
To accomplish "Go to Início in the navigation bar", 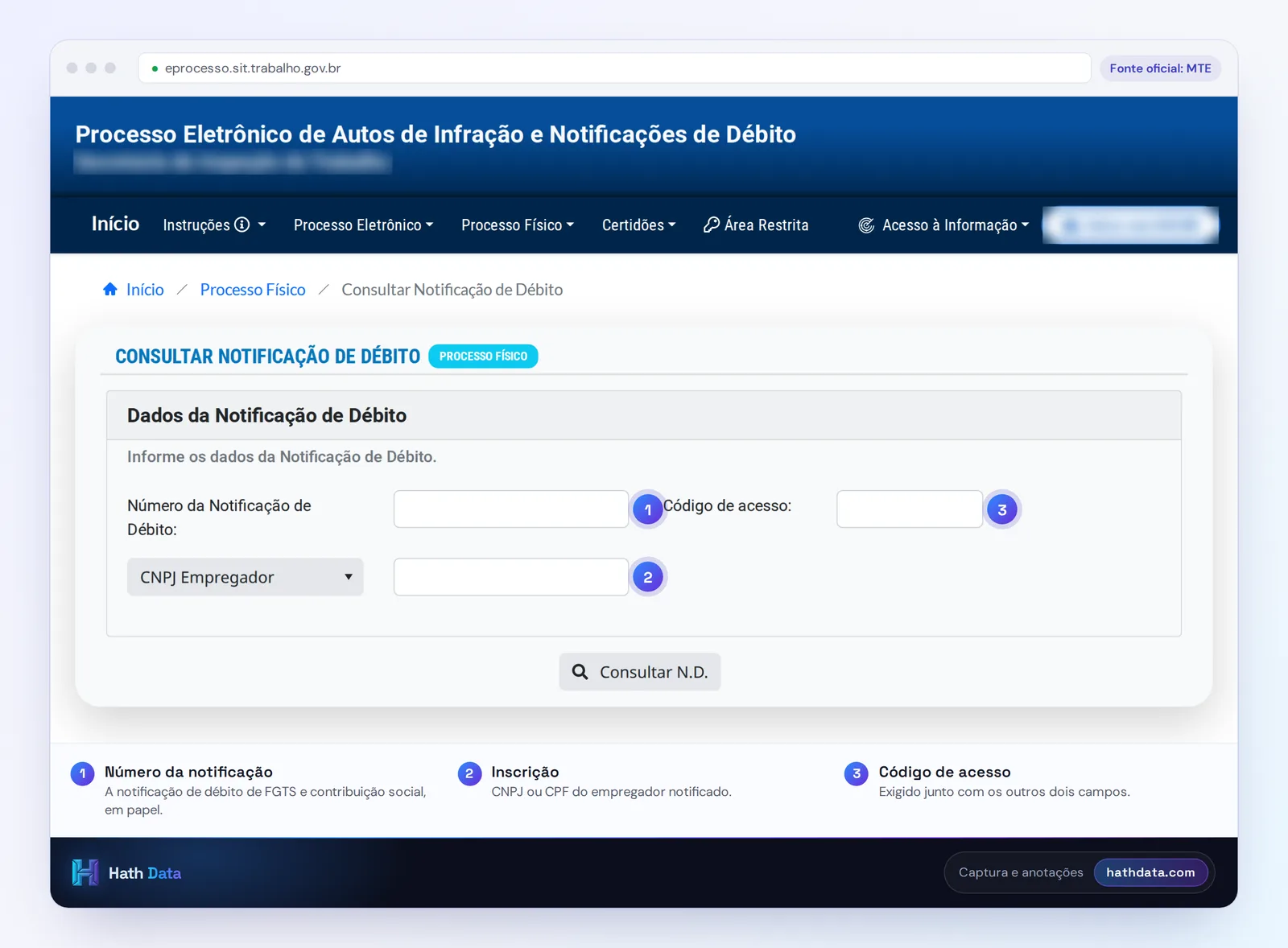I will tap(115, 224).
